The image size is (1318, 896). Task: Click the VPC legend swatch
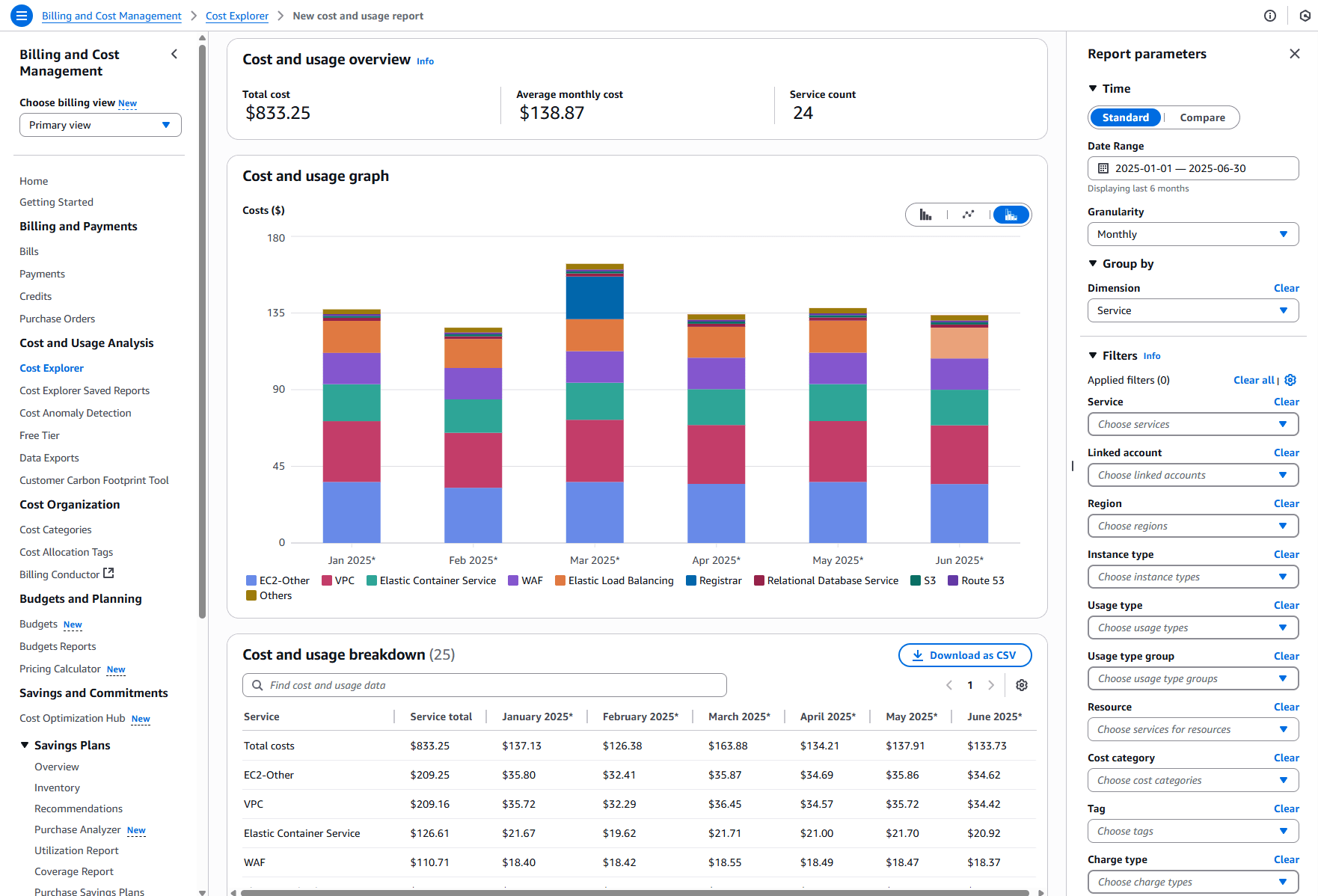point(327,580)
